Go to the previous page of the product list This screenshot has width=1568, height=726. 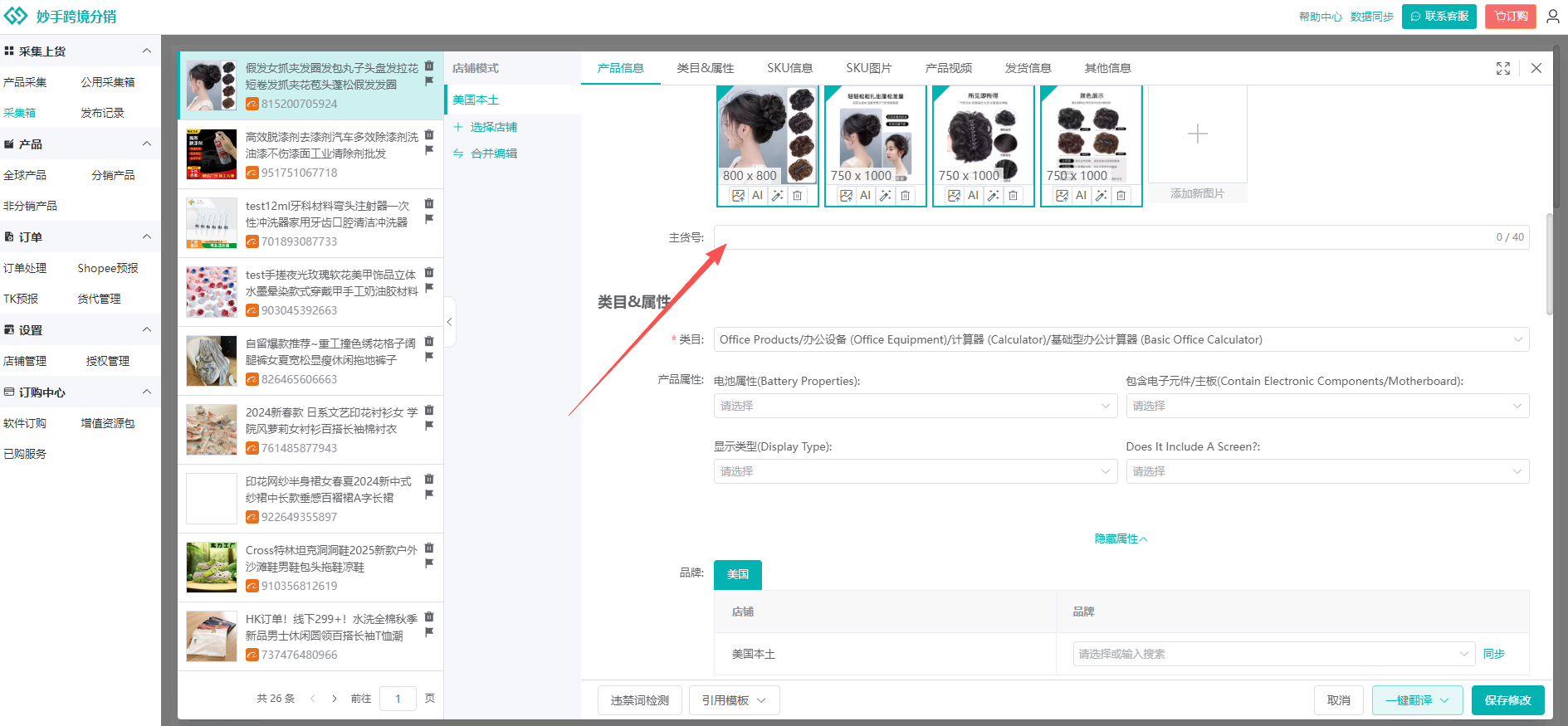click(x=313, y=699)
